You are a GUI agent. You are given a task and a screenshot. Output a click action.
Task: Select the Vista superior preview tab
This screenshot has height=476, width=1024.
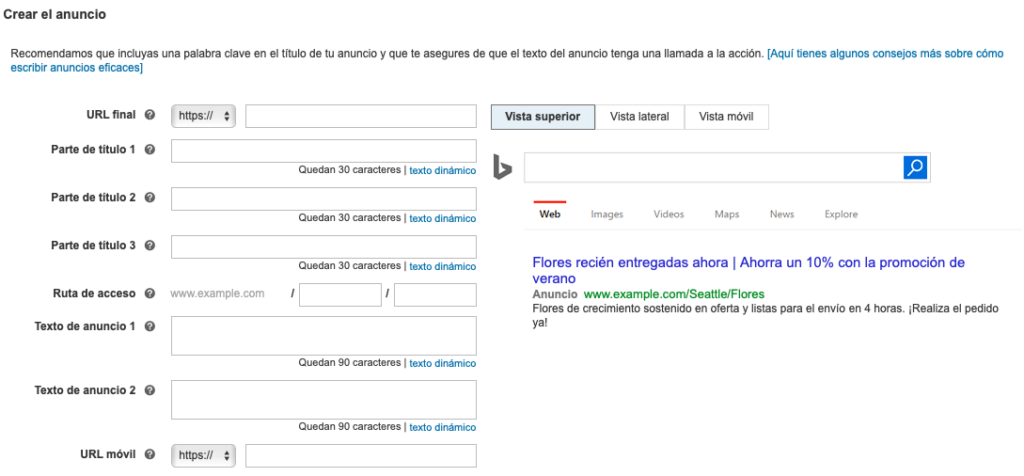click(x=542, y=117)
